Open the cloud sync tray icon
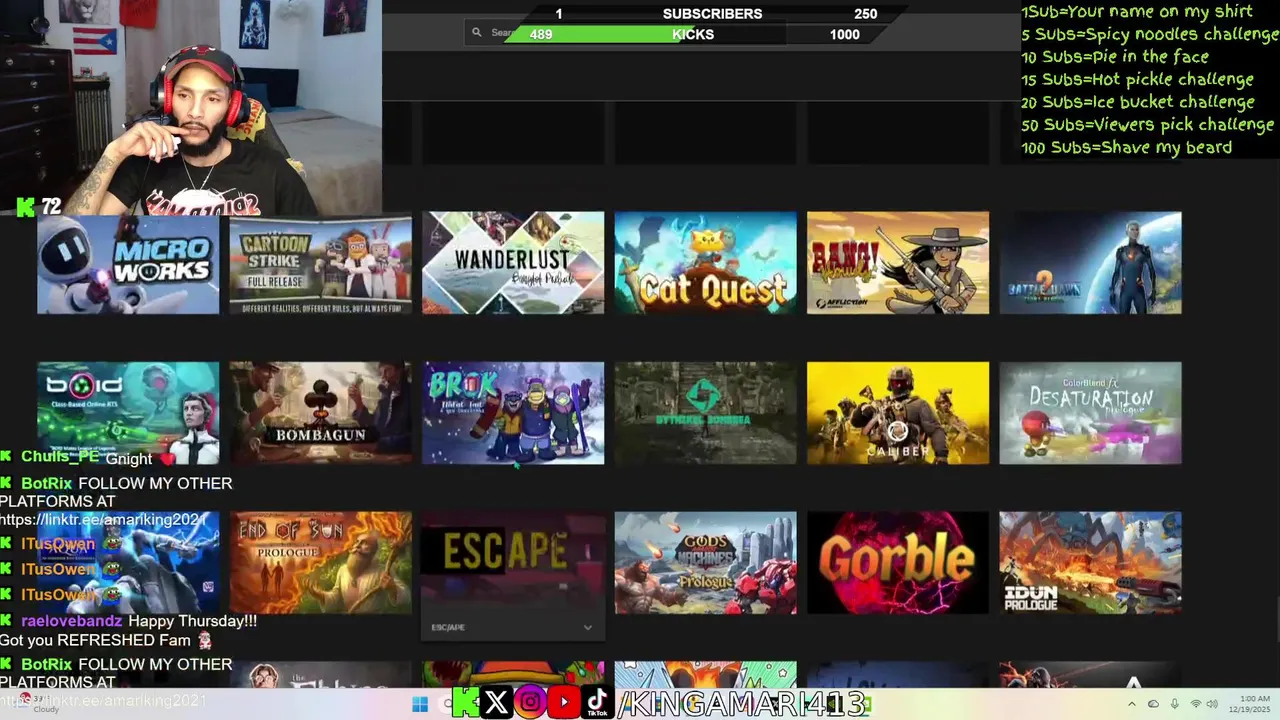The image size is (1280, 720). tap(1153, 704)
